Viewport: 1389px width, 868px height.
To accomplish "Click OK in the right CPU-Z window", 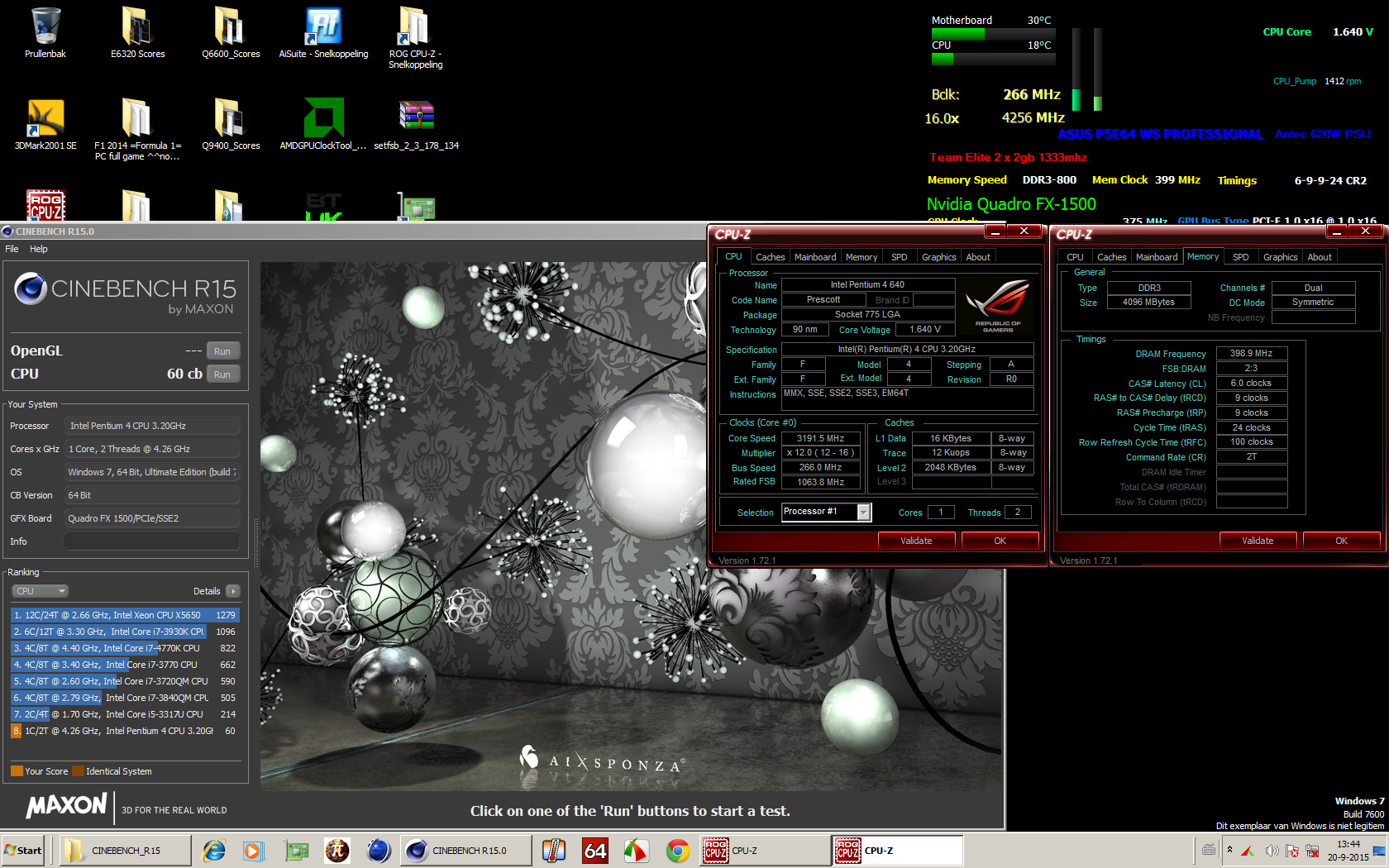I will click(1341, 541).
